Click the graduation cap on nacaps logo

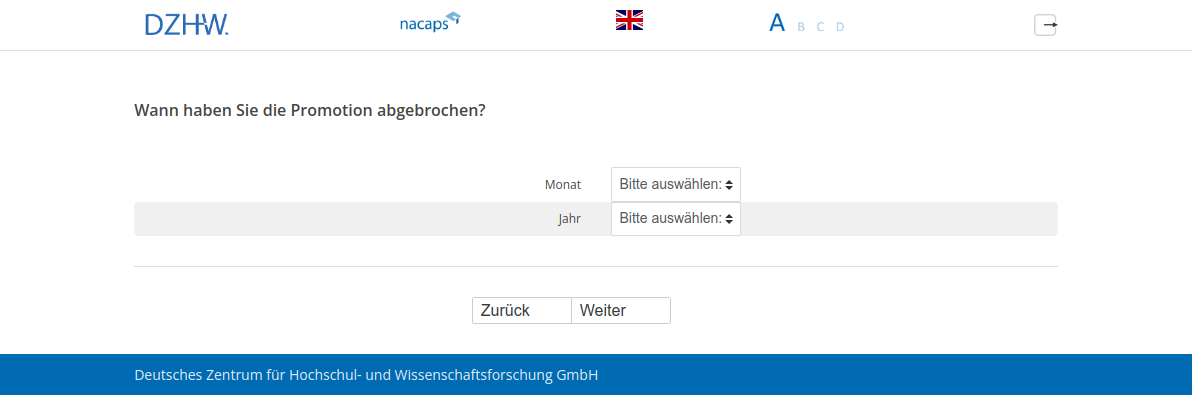tap(453, 17)
